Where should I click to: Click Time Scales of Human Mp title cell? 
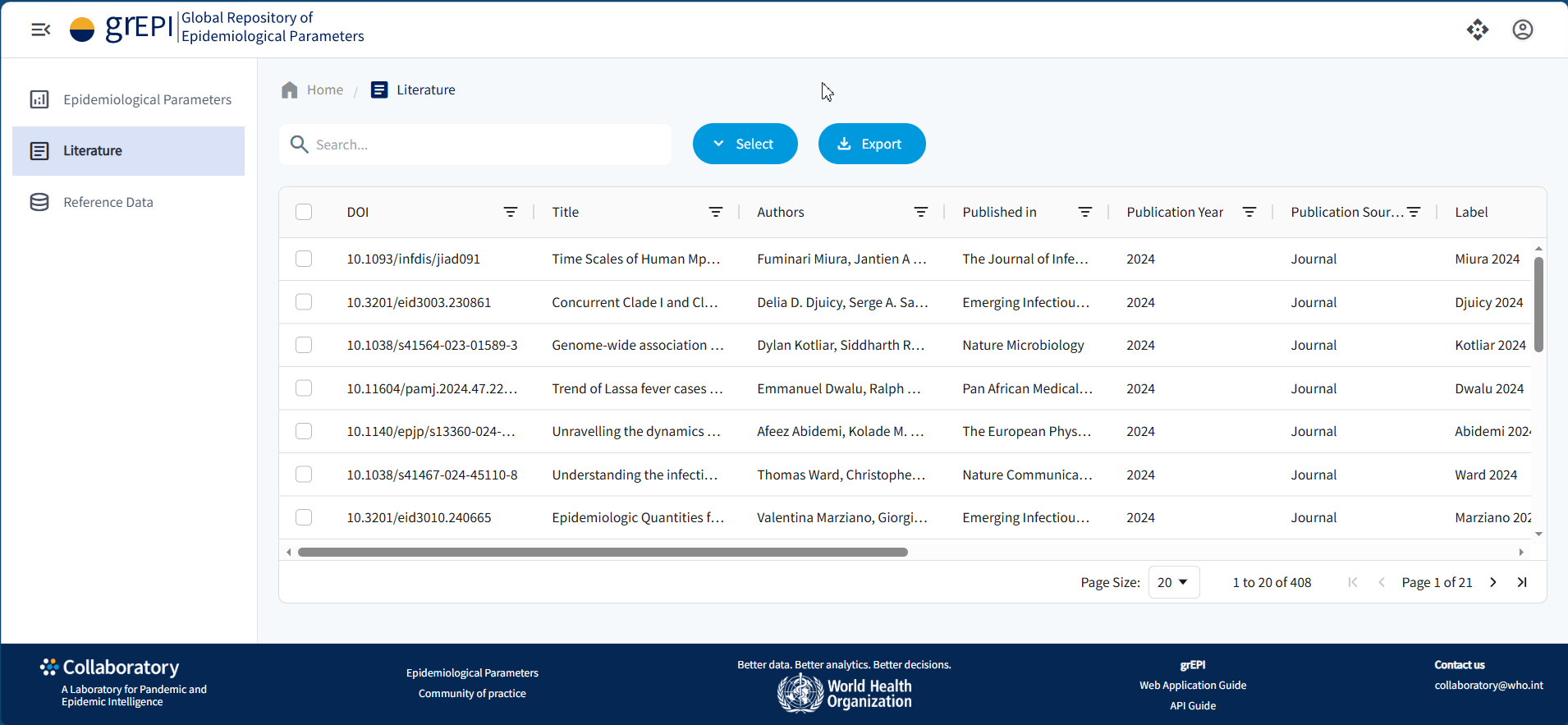(635, 259)
